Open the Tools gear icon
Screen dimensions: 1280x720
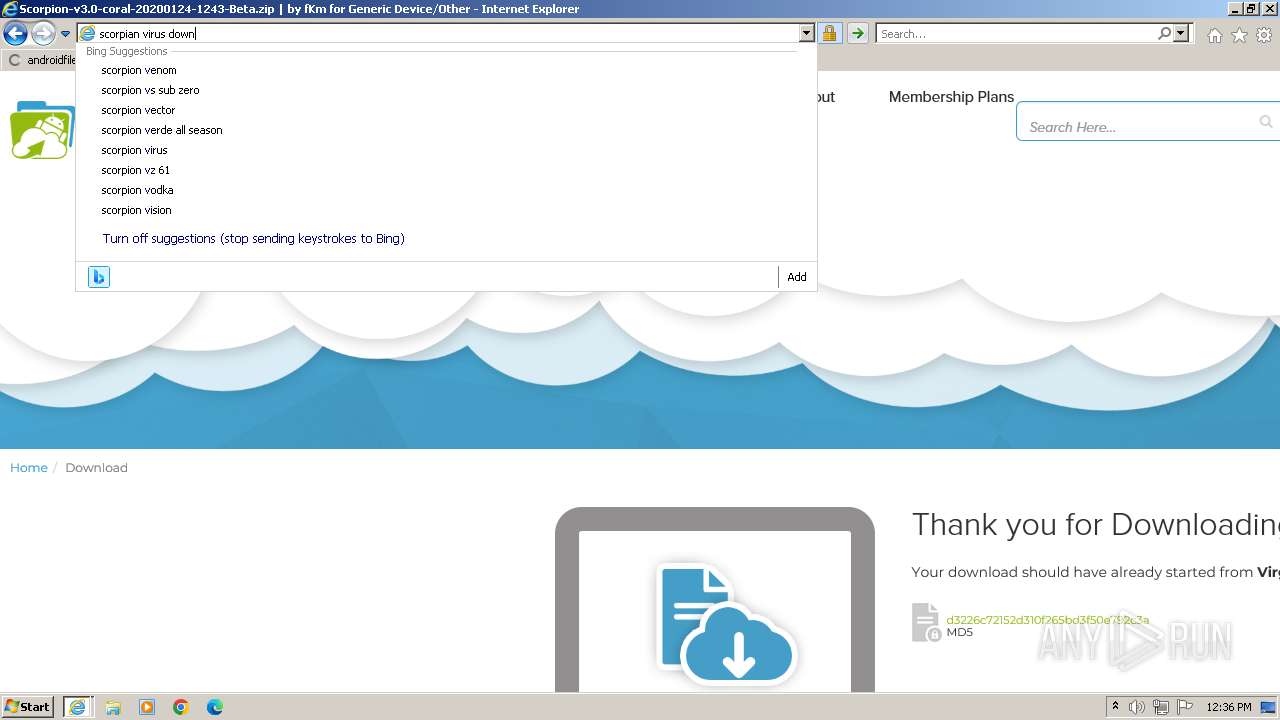coord(1264,35)
